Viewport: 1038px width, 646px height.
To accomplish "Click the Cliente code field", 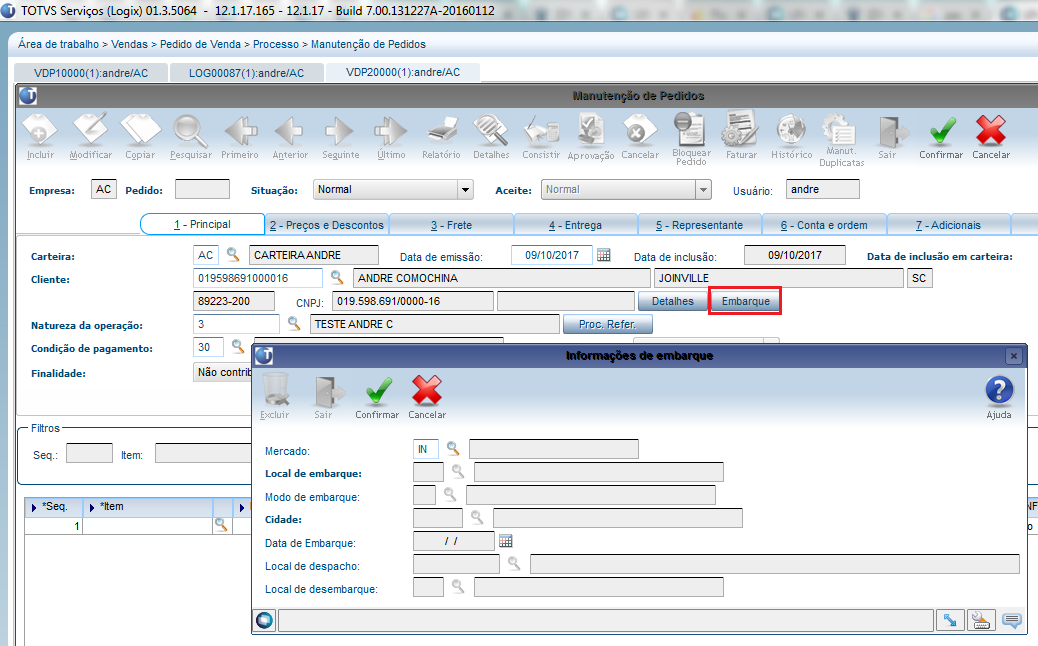I will tap(258, 278).
